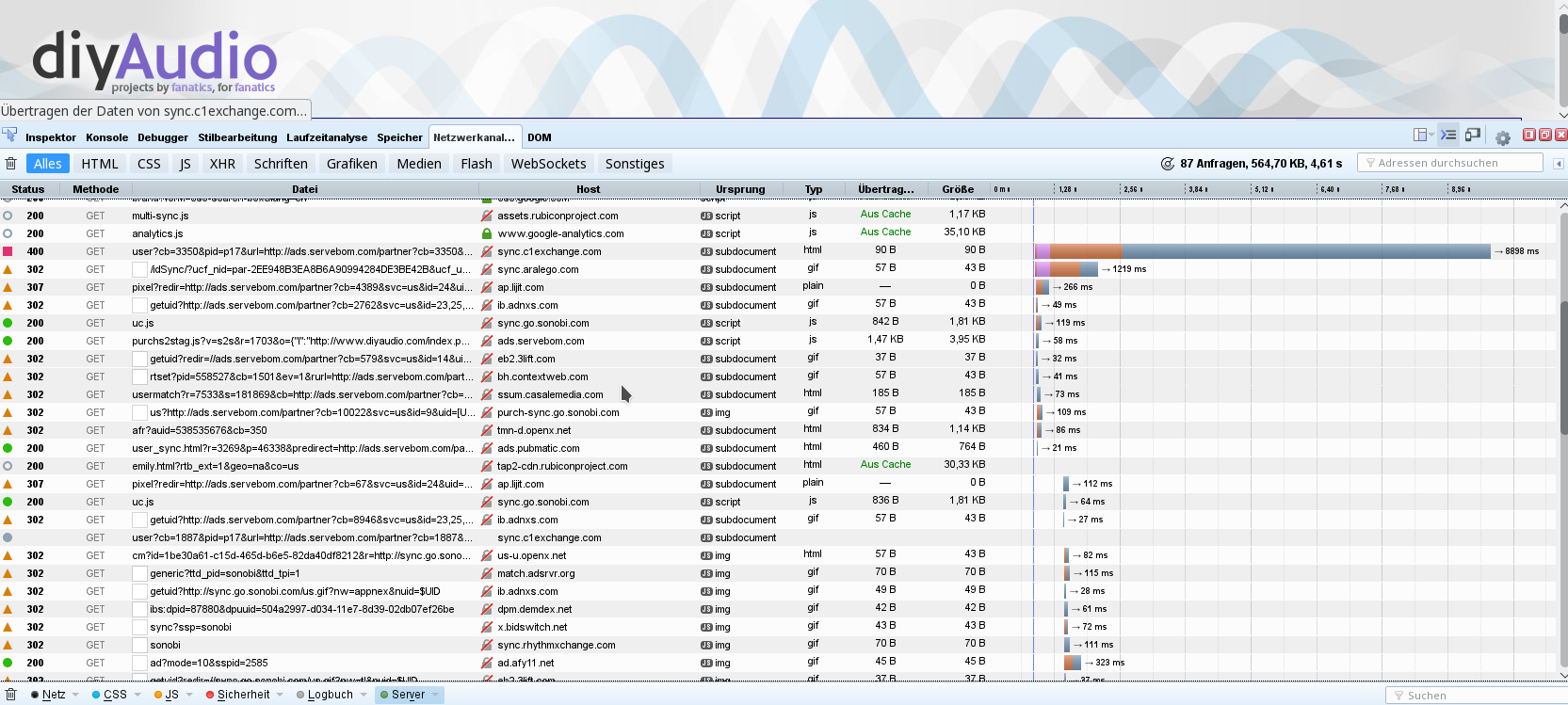Open the DOM tab
Viewport: 1568px width, 705px height.
pos(540,137)
